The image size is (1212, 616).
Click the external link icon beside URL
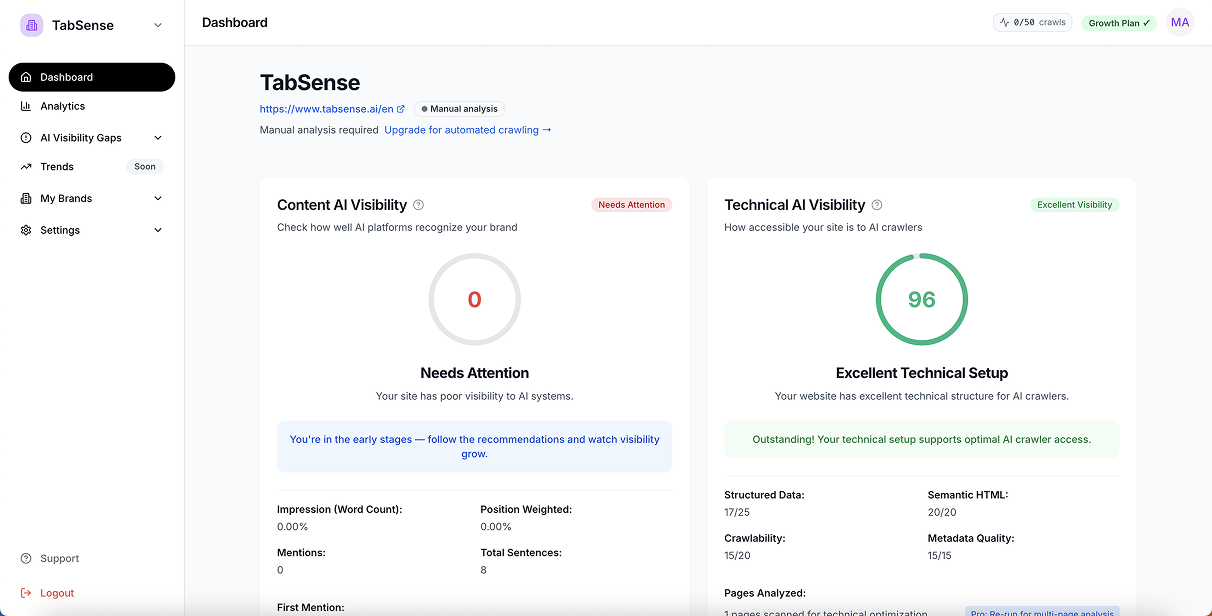tap(401, 109)
